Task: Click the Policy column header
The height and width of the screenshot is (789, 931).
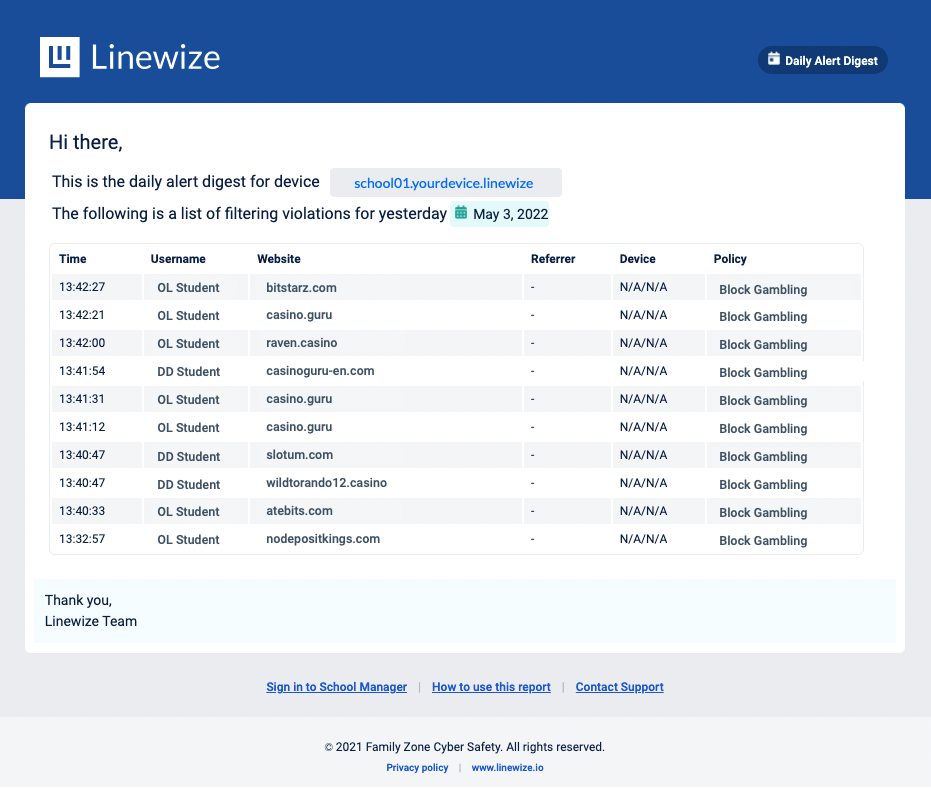Action: [x=730, y=259]
